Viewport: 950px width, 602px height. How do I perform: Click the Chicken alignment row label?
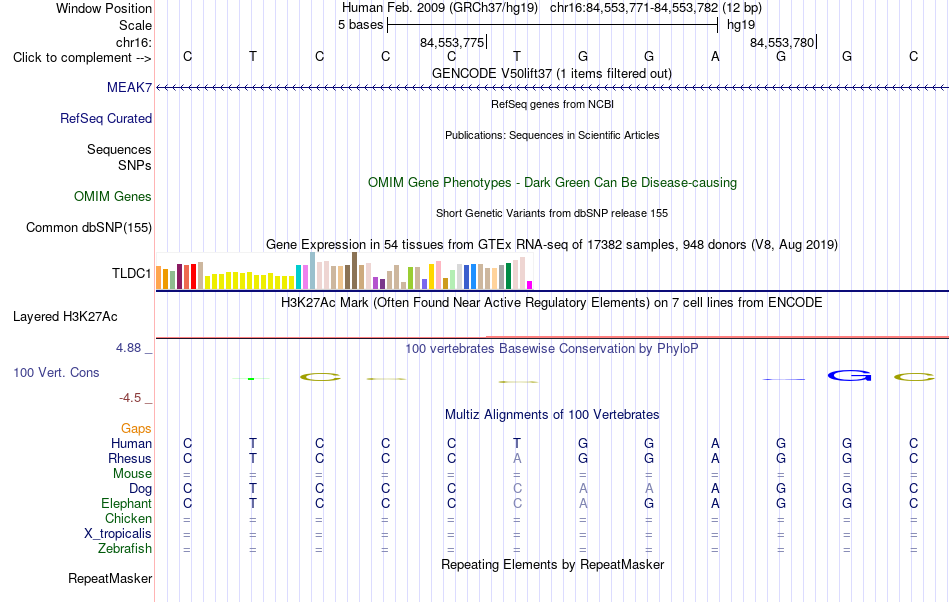click(128, 519)
